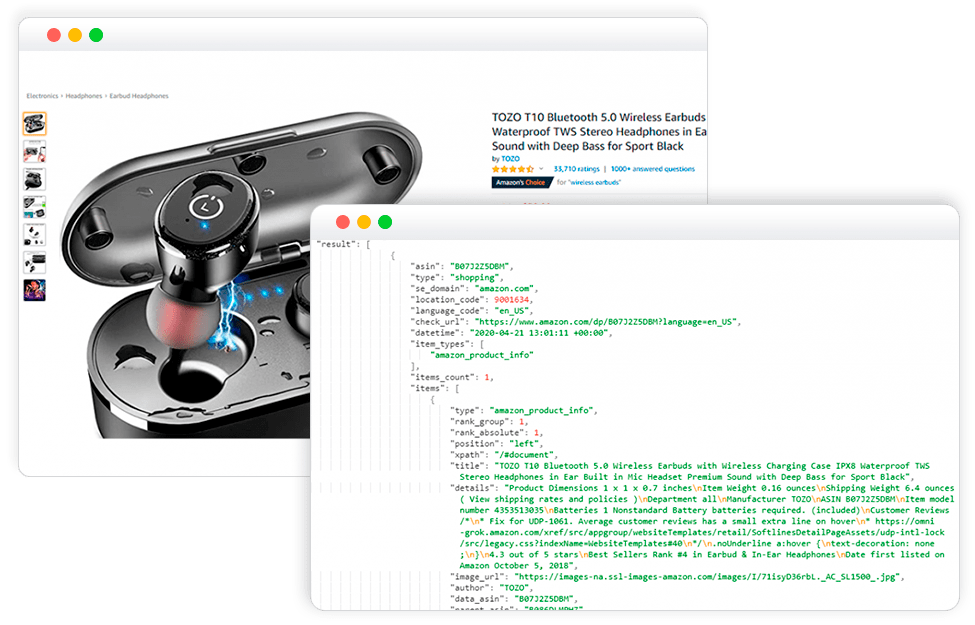975x625 pixels.
Task: Go to Headphones breadcrumb
Action: [x=84, y=96]
